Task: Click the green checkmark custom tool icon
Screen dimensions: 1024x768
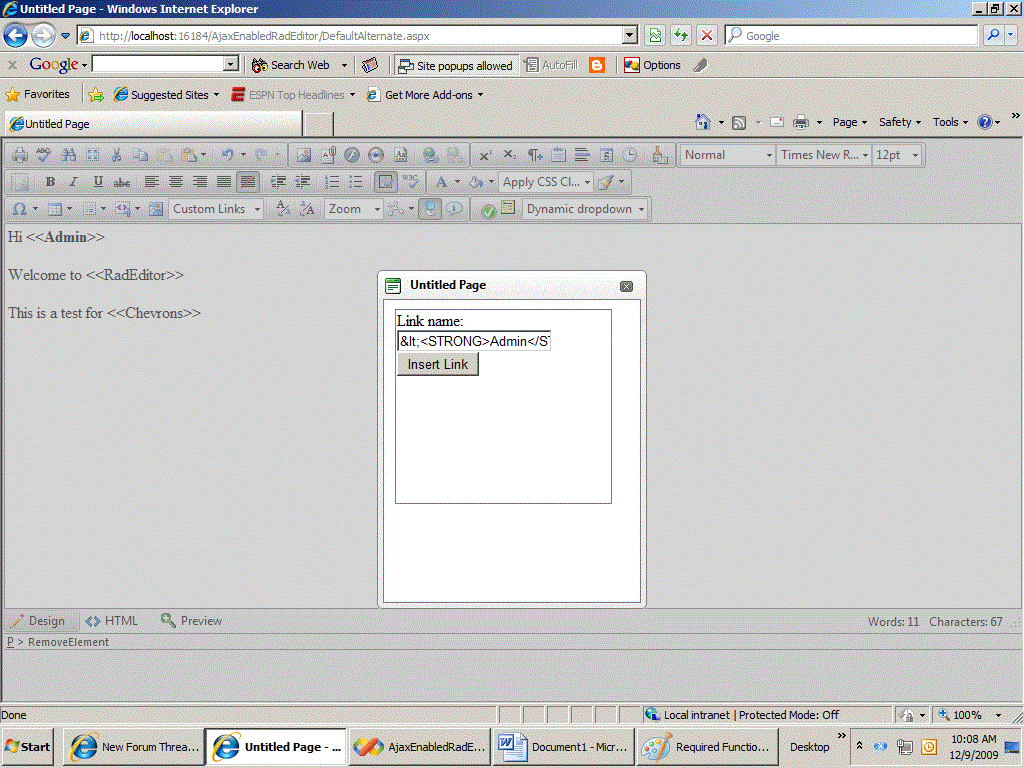Action: tap(488, 210)
